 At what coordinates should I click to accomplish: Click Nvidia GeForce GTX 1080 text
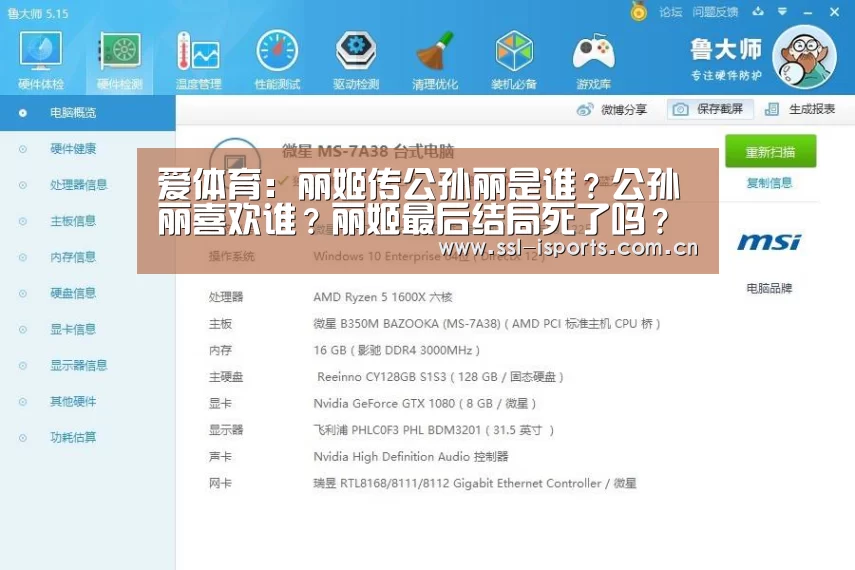point(424,404)
